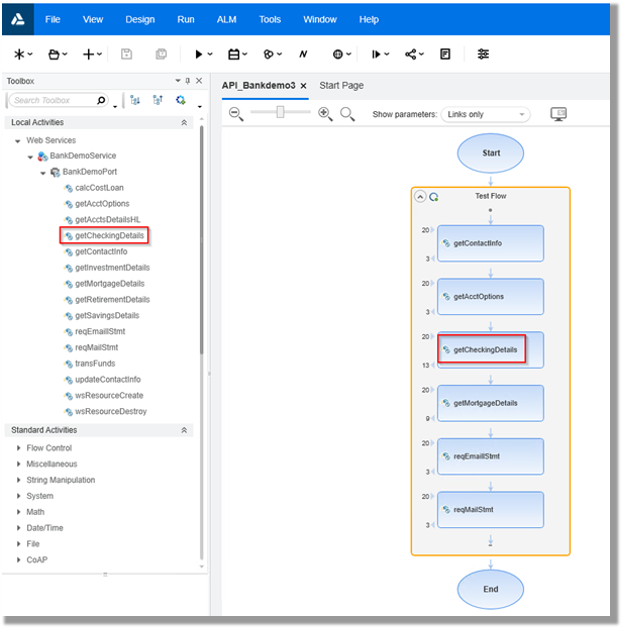
Task: Click the Start node on canvas
Action: [490, 153]
